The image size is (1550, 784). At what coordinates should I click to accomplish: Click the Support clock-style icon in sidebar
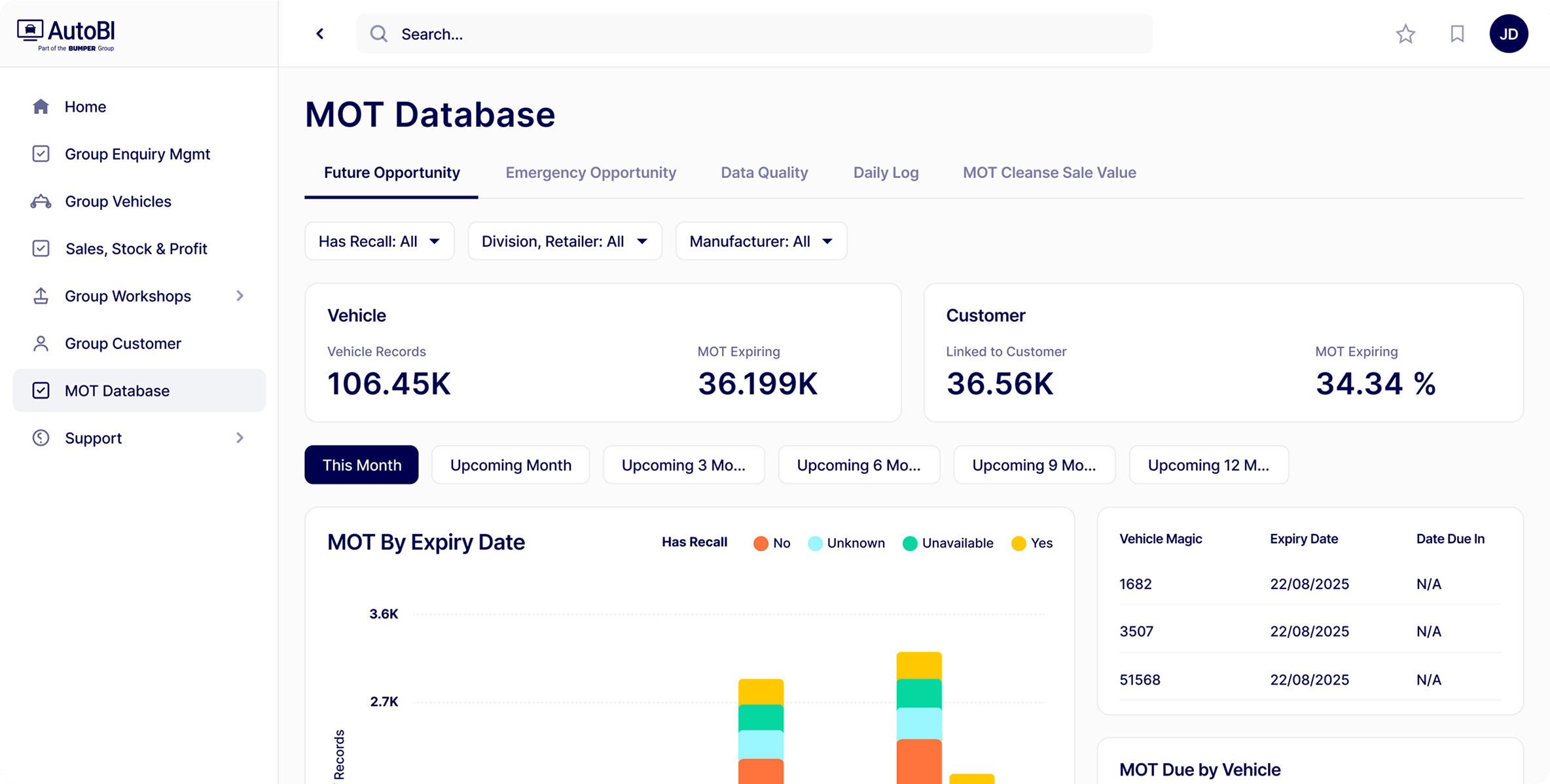coord(41,438)
